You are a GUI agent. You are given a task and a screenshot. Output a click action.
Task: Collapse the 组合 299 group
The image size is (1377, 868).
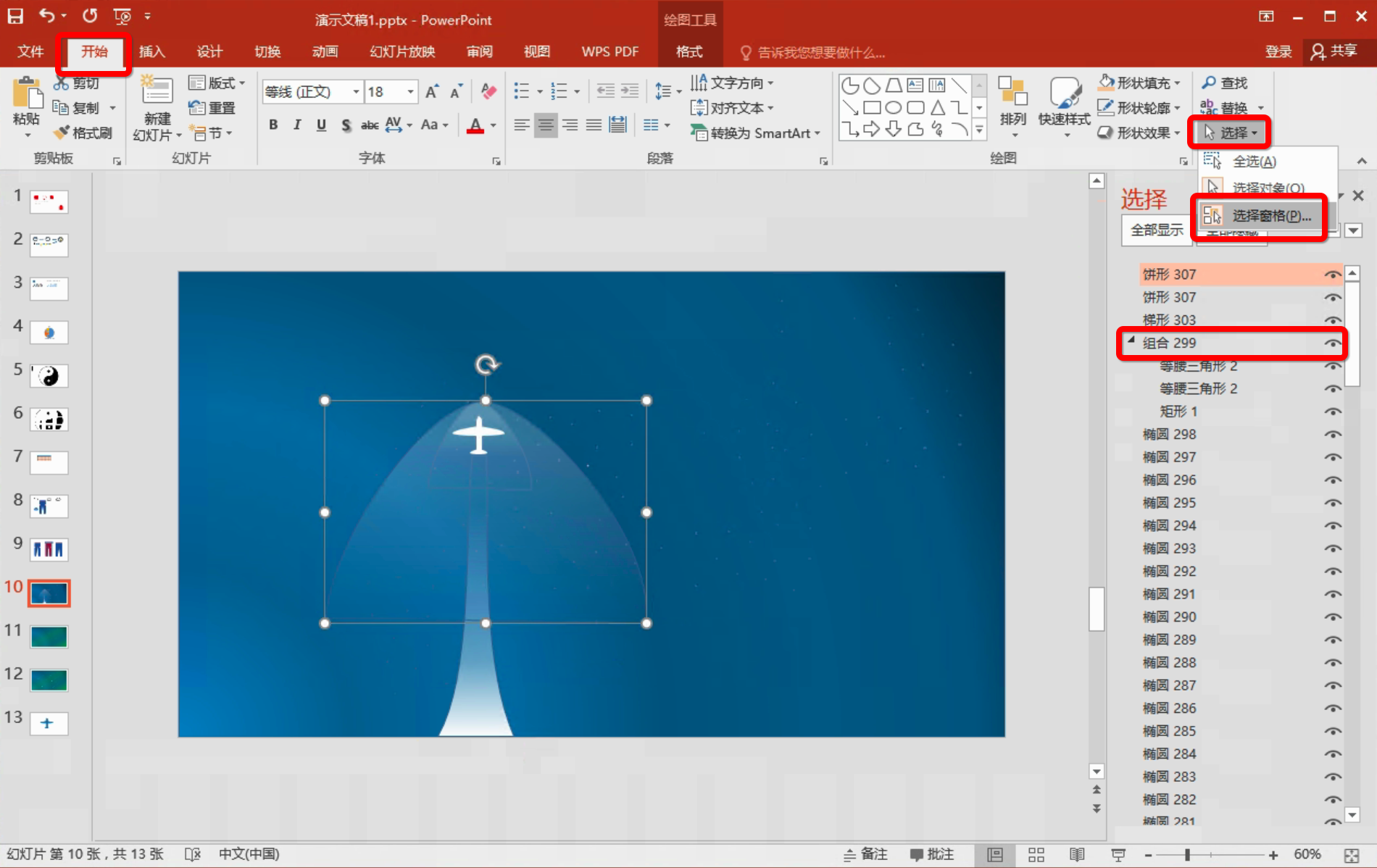click(1131, 340)
